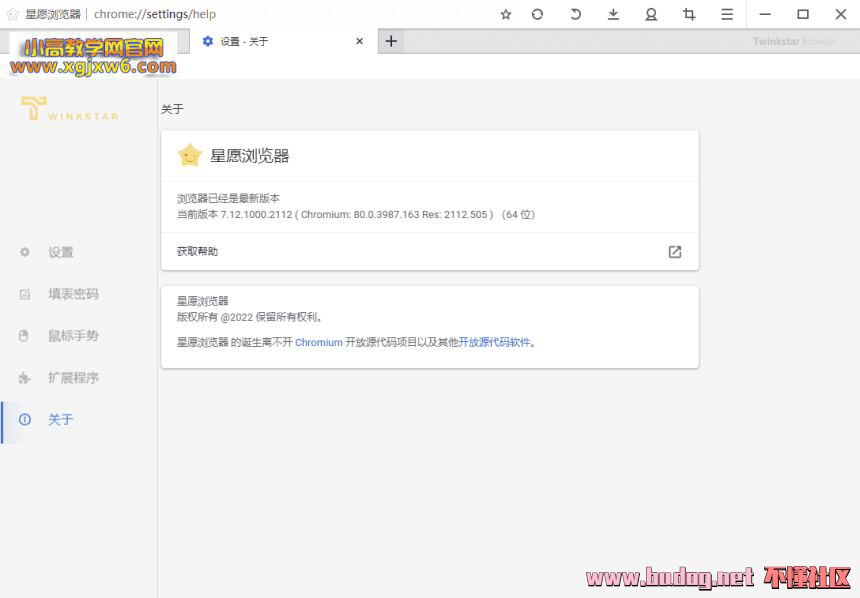Click the 版权所有 @2022 copyright text
This screenshot has height=598, width=860.
[249, 317]
